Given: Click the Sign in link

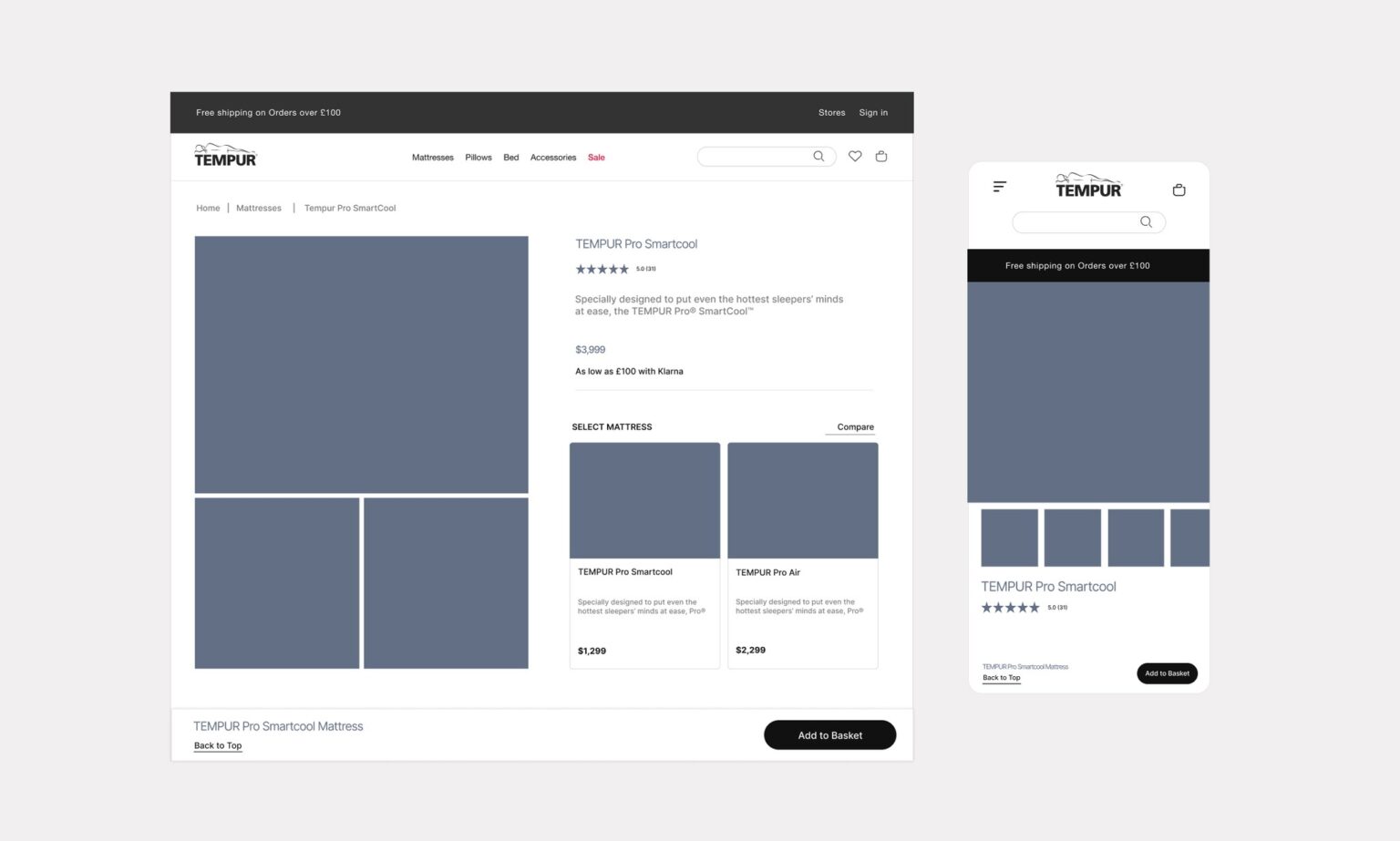Looking at the screenshot, I should coord(873,113).
